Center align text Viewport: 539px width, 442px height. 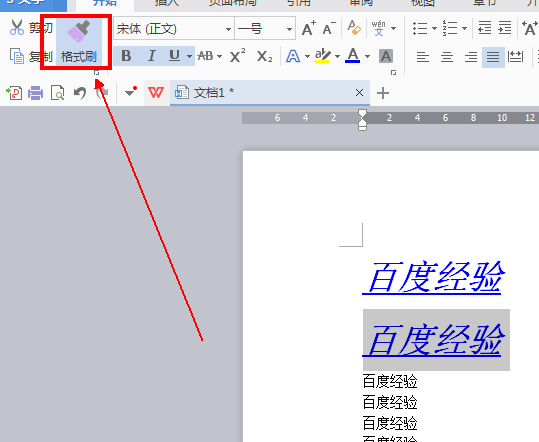[x=447, y=57]
